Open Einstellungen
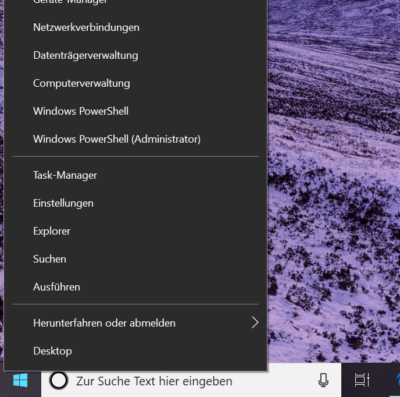Viewport: 400px width, 397px height. [135, 203]
